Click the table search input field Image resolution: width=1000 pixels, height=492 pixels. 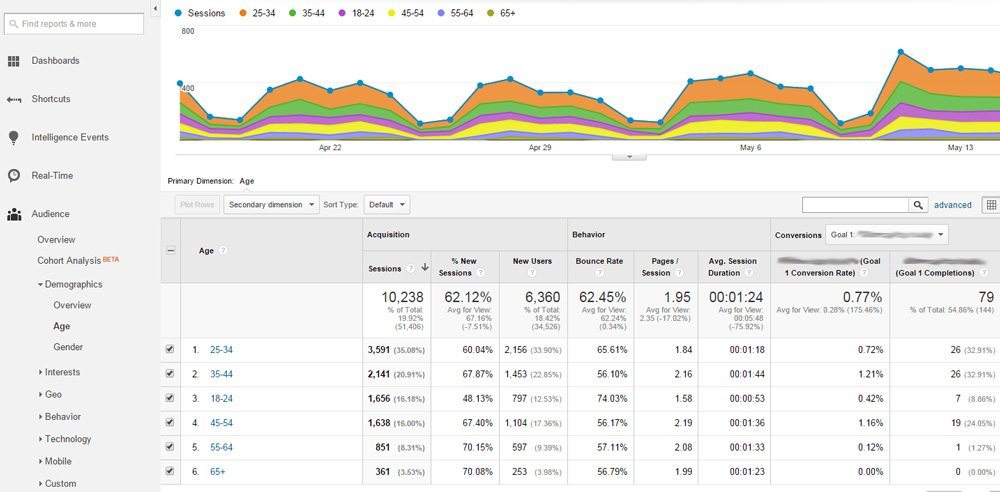click(x=855, y=205)
